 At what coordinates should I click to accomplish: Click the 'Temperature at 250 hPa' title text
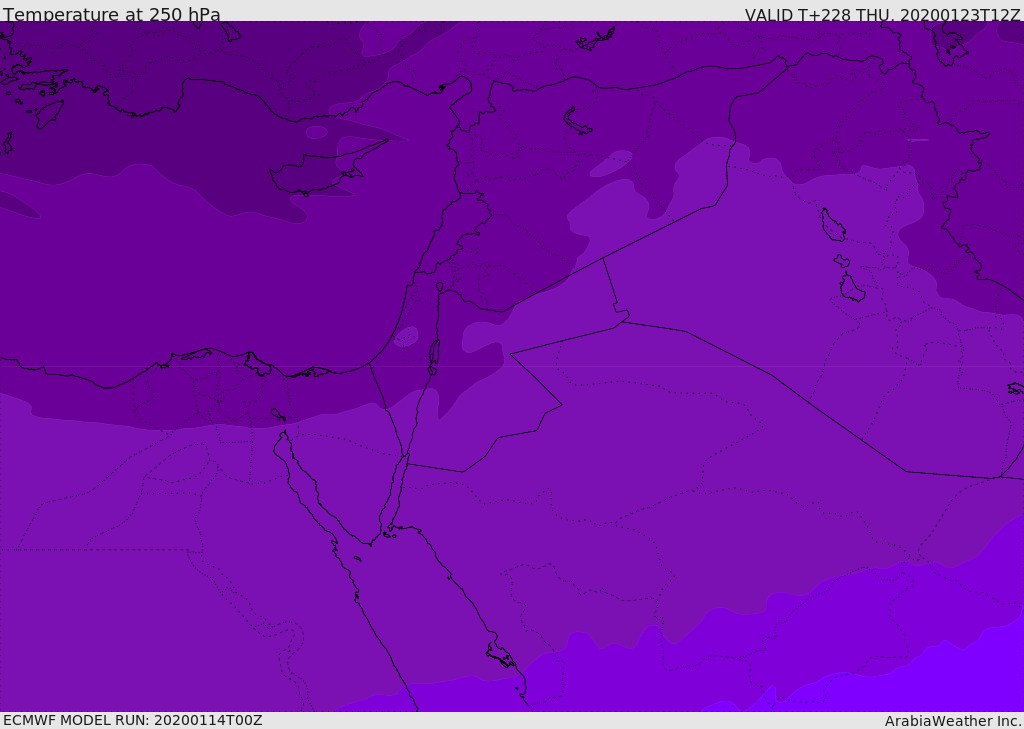(x=112, y=14)
